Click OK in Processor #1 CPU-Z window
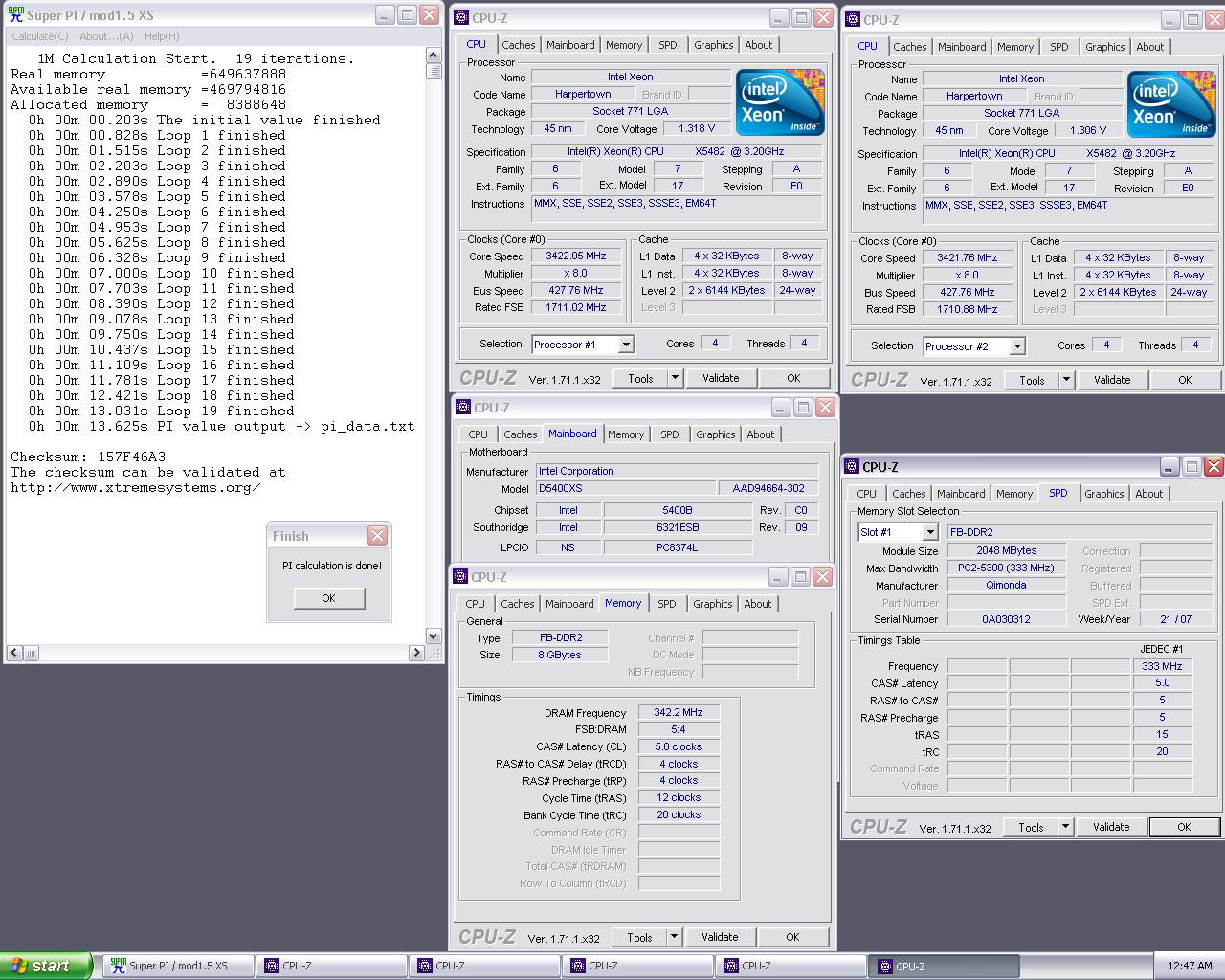The width and height of the screenshot is (1225, 980). [793, 378]
